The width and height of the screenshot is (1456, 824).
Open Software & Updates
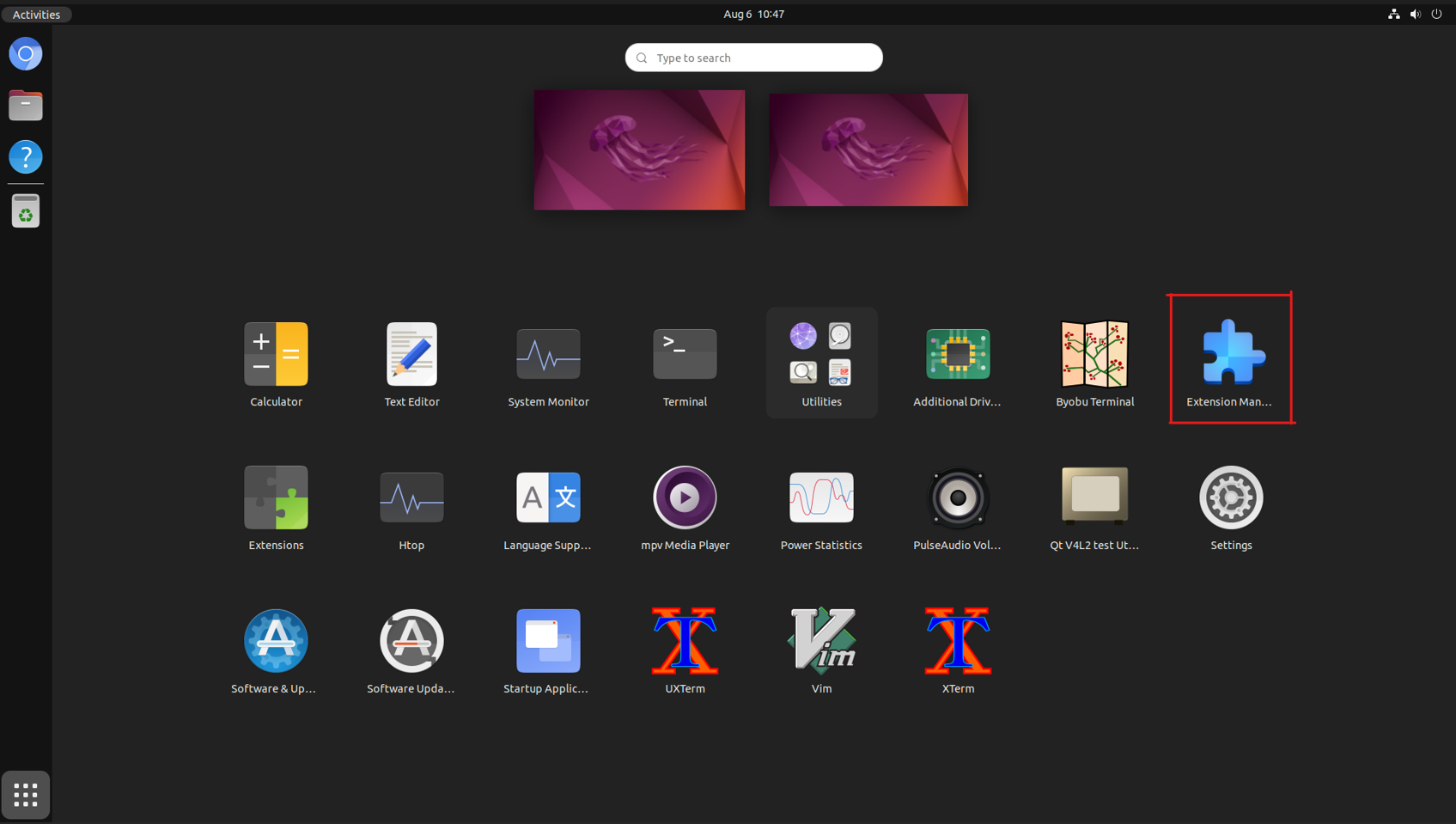pyautogui.click(x=276, y=650)
